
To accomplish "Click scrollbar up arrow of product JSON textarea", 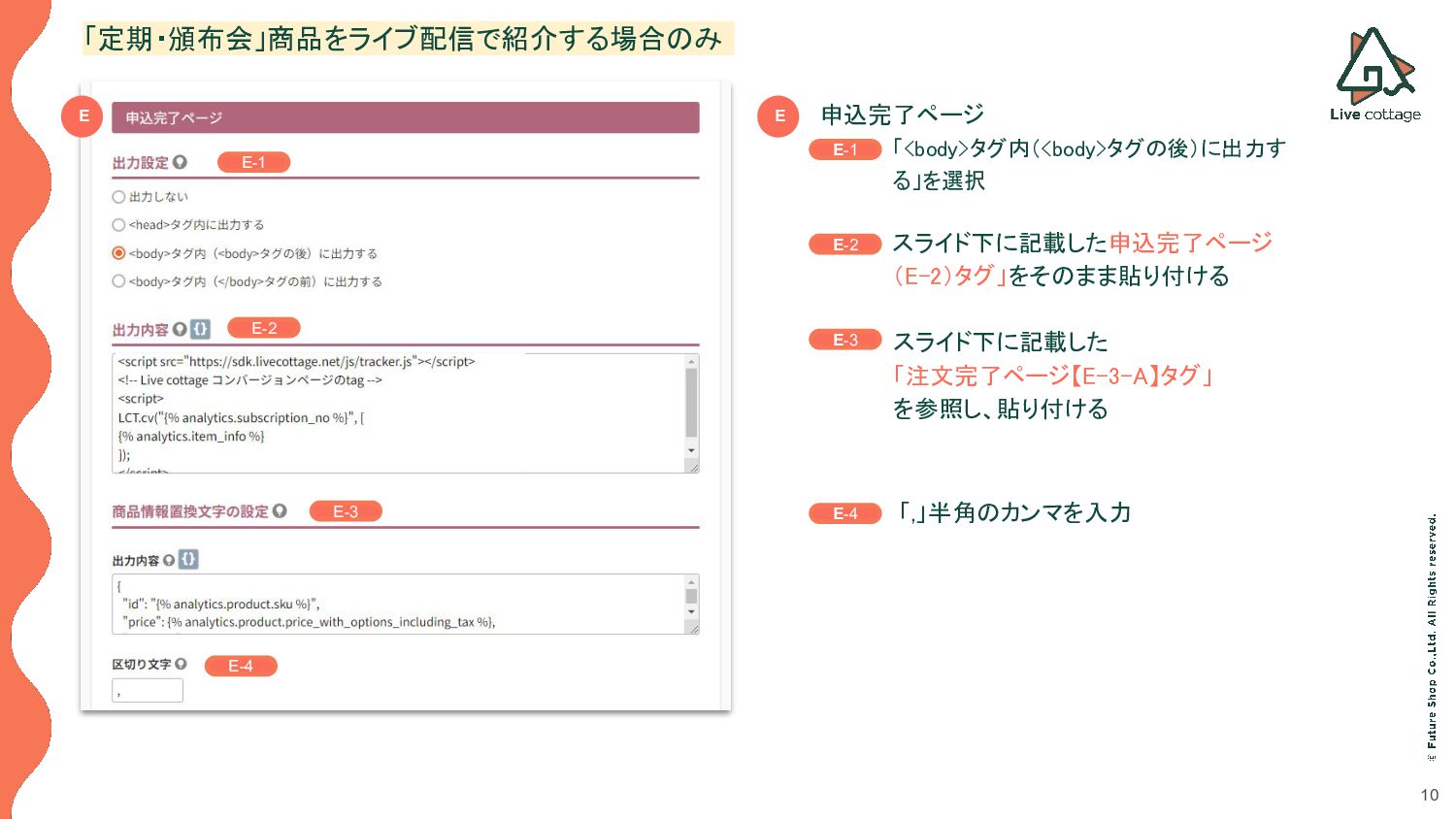I will [x=692, y=582].
